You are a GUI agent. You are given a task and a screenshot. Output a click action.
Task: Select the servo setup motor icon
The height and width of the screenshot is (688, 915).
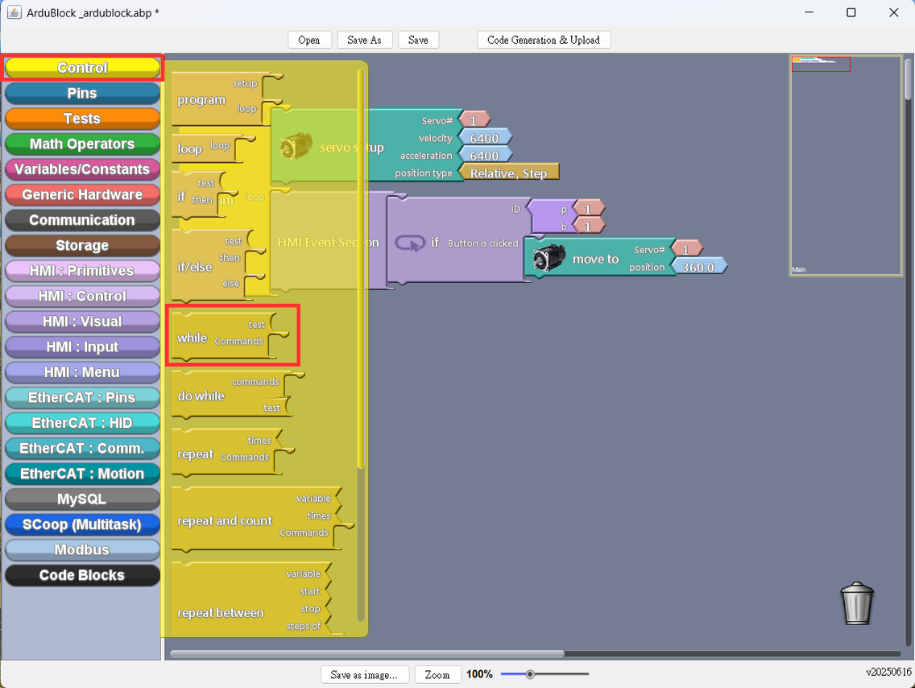coord(296,146)
